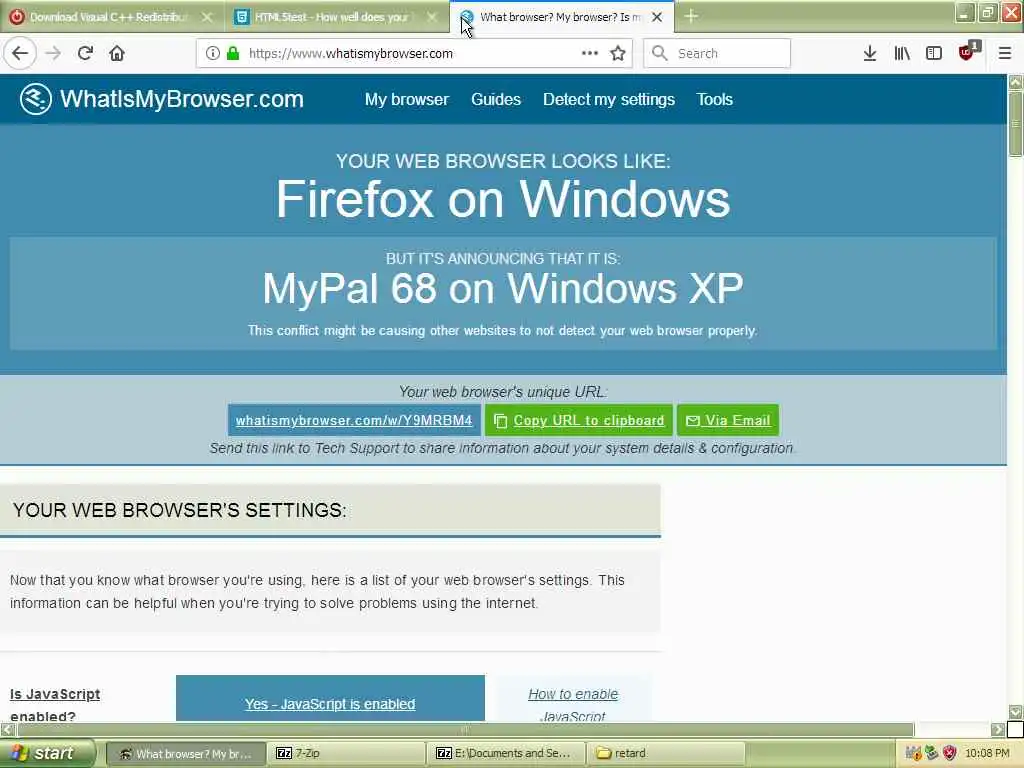Viewport: 1024px width, 768px height.
Task: Bookmark this page with the star icon
Action: point(618,54)
